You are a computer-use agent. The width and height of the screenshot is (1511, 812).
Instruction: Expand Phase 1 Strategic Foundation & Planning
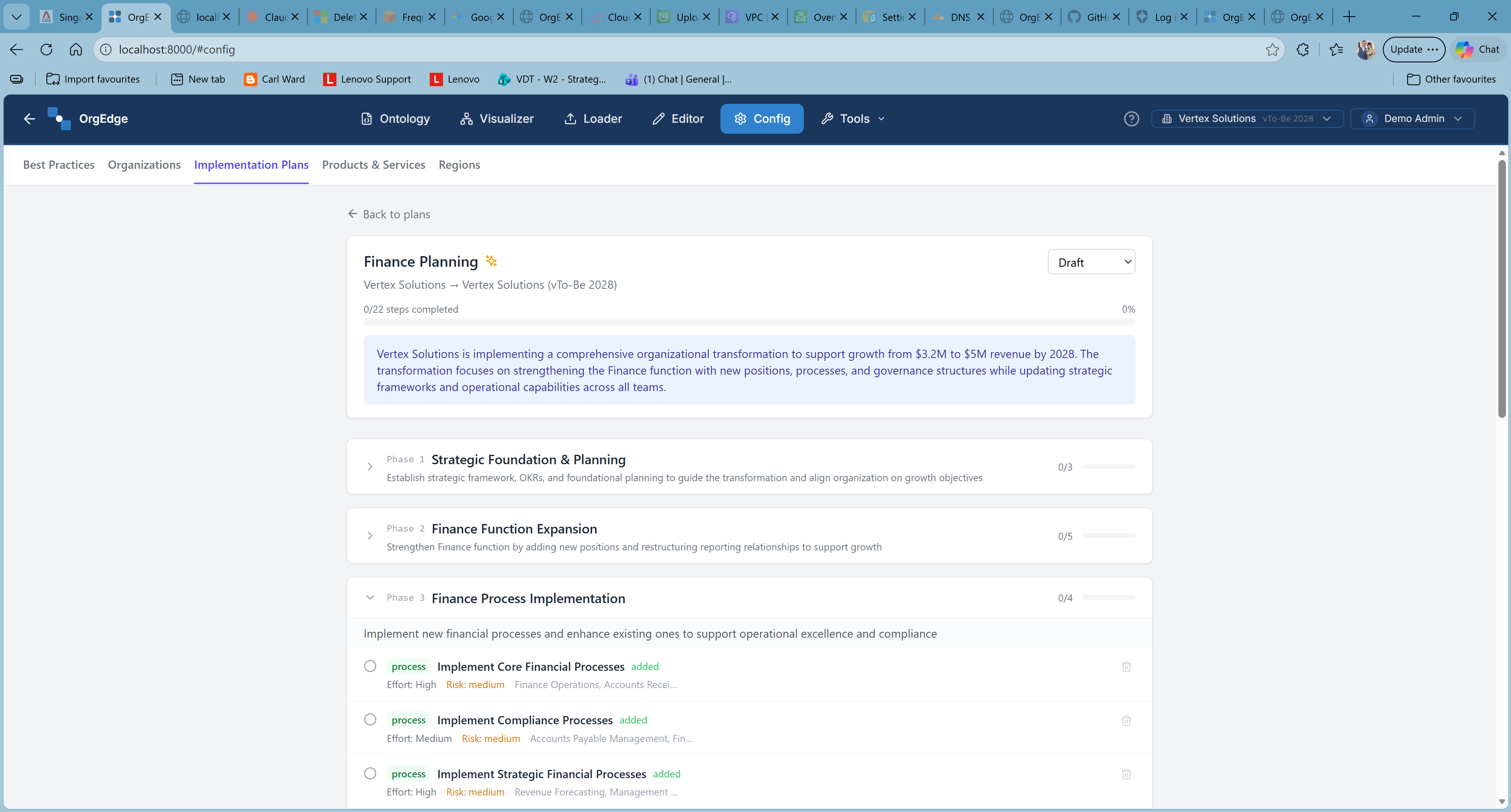(x=369, y=467)
